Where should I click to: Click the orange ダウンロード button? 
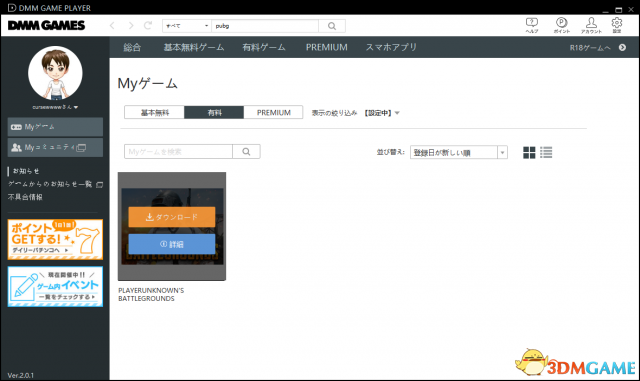click(x=172, y=217)
